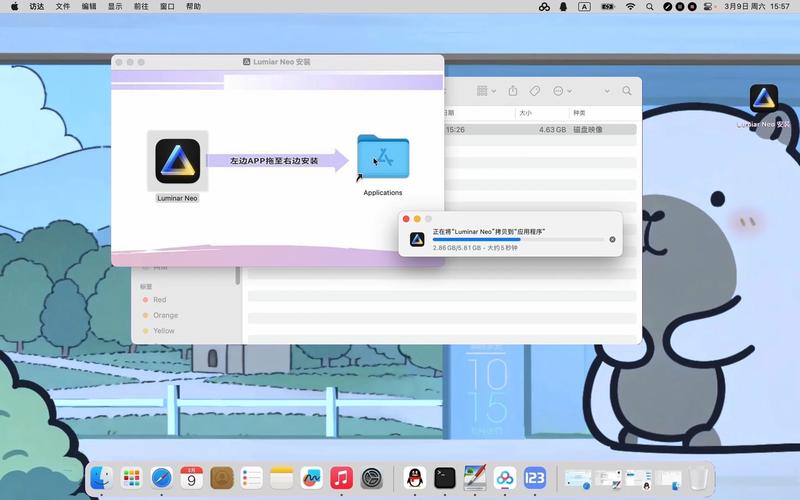Click the Luminar Neo app icon in installer

tap(177, 162)
